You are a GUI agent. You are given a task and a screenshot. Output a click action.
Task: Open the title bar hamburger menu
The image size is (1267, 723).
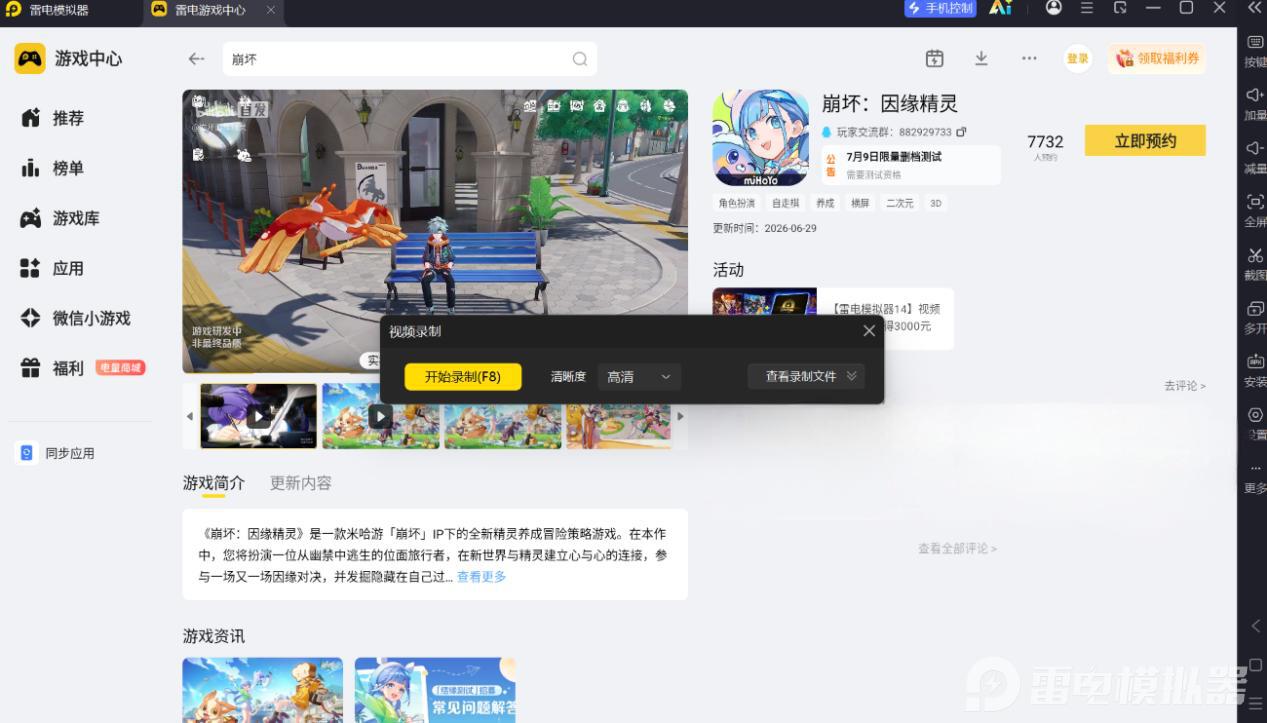1087,8
